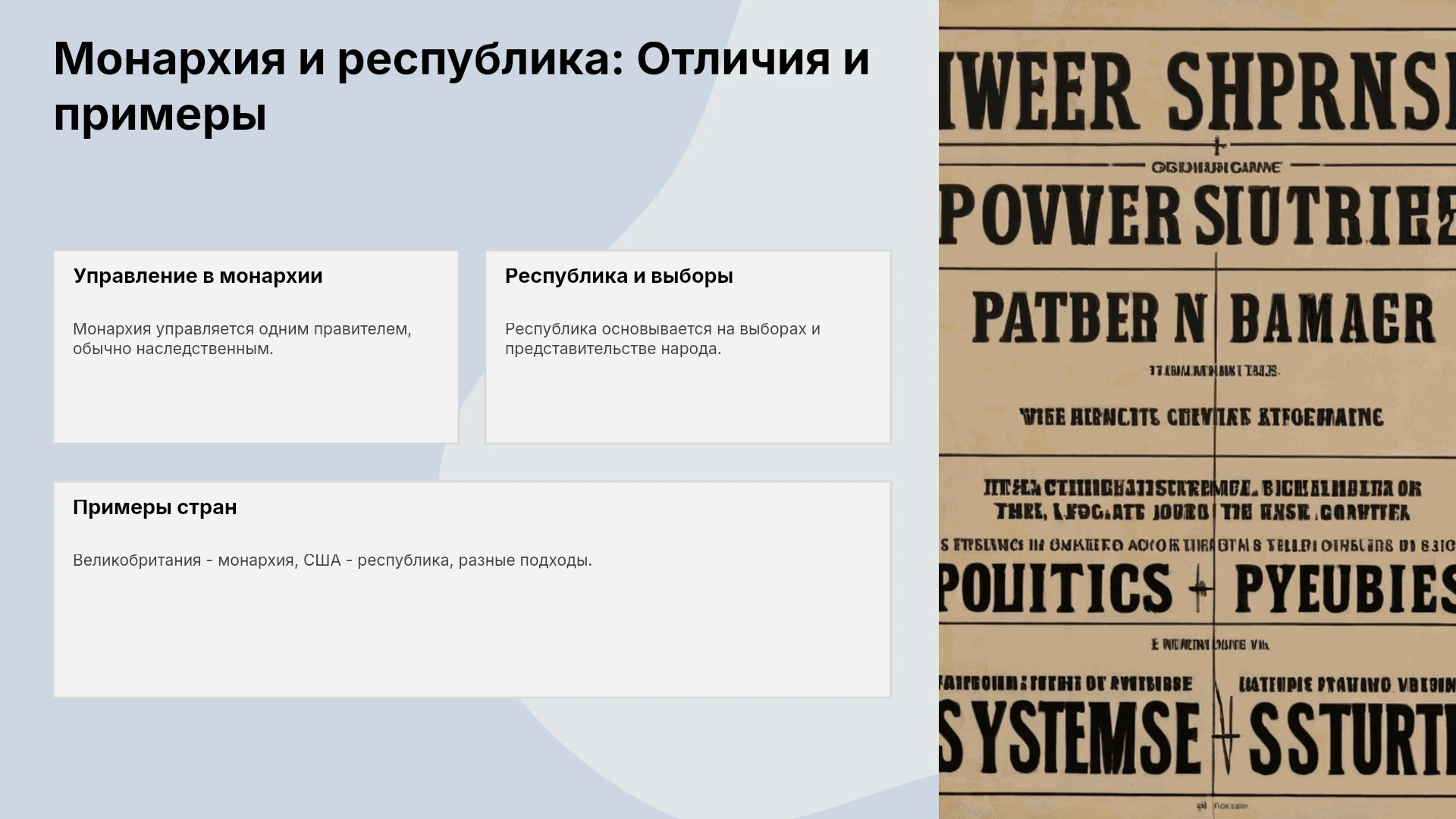Select the republic and elections card box
The height and width of the screenshot is (819, 1456).
click(689, 347)
